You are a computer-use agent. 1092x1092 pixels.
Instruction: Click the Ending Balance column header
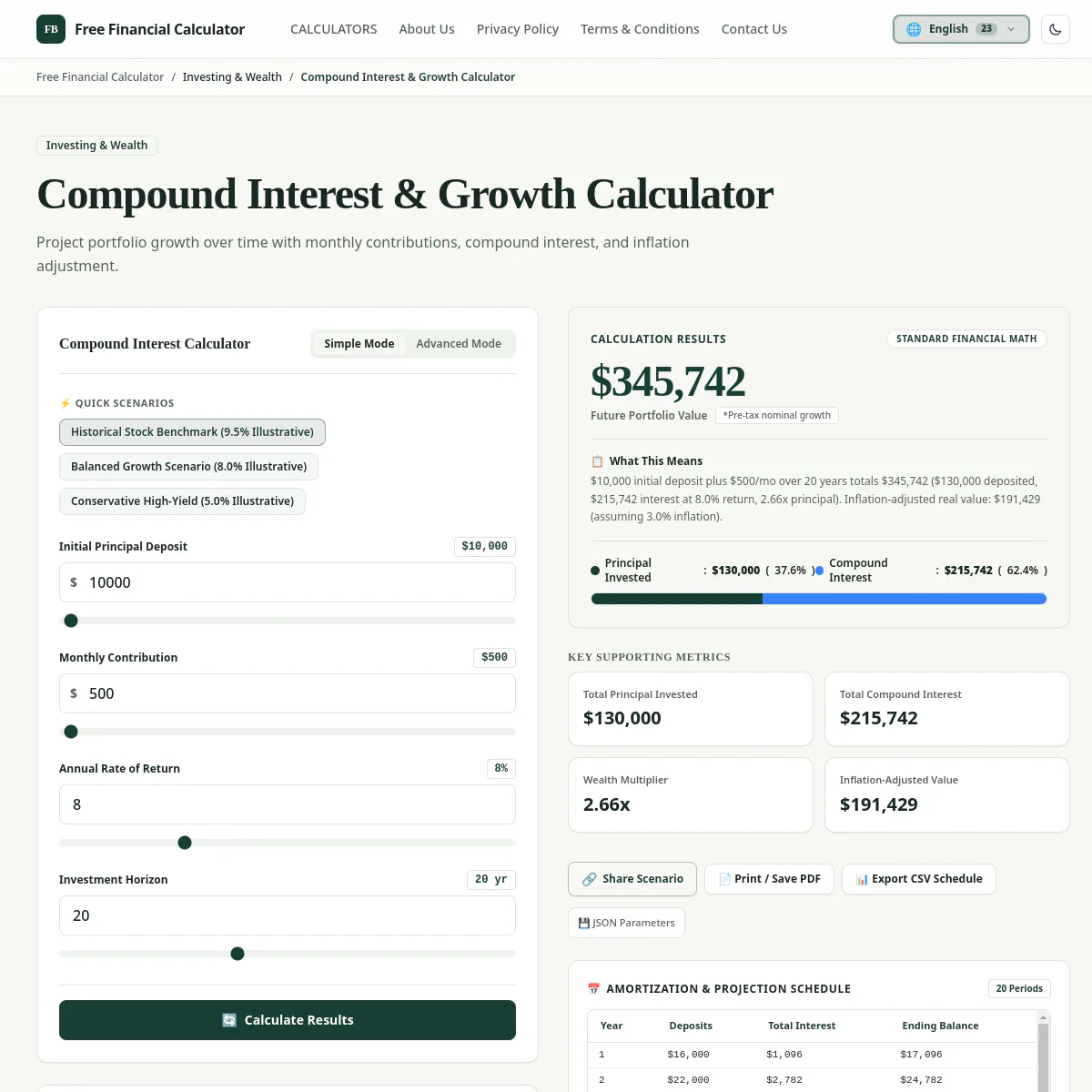click(x=940, y=1026)
